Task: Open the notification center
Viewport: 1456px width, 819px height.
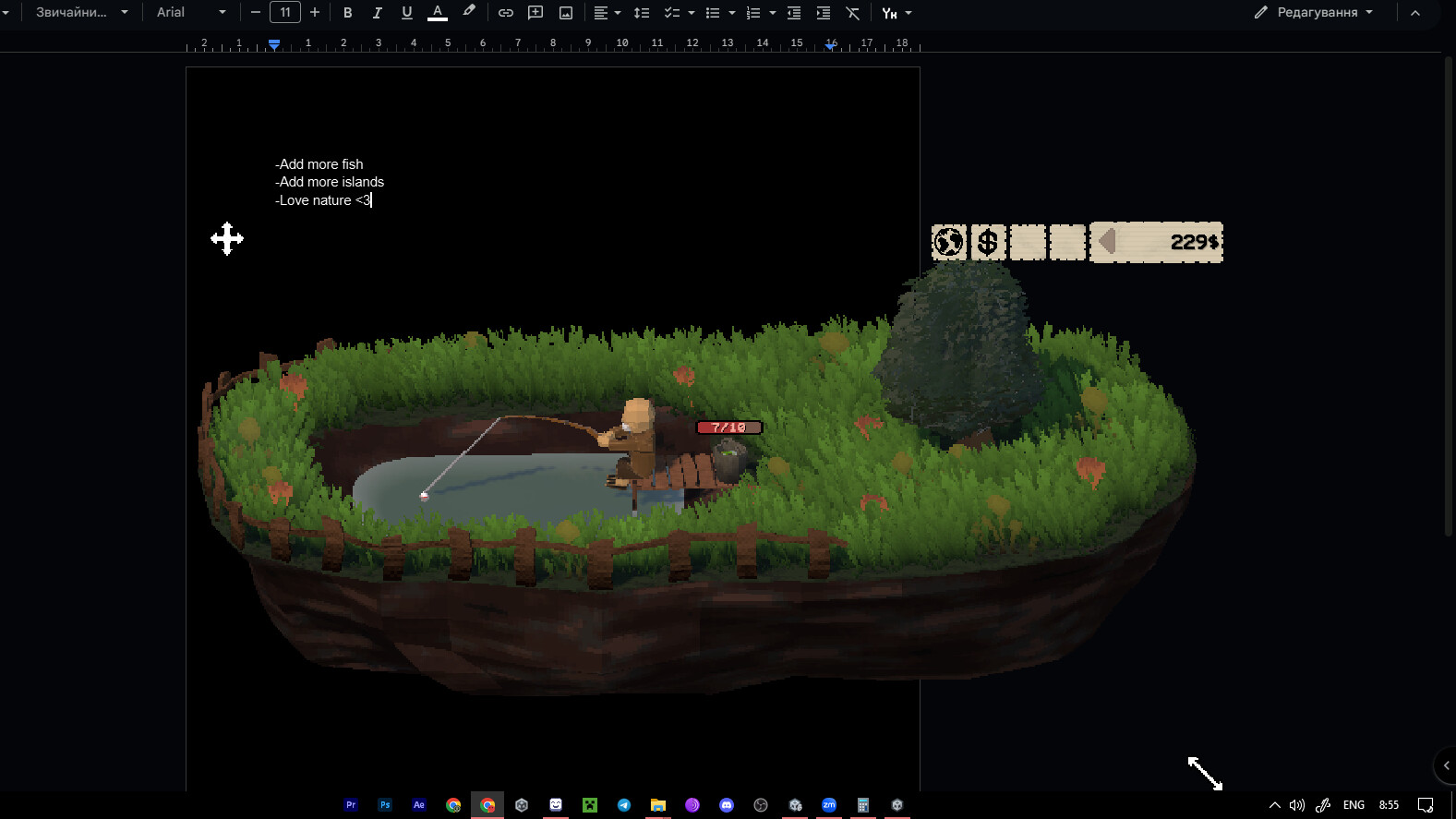Action: [x=1426, y=805]
